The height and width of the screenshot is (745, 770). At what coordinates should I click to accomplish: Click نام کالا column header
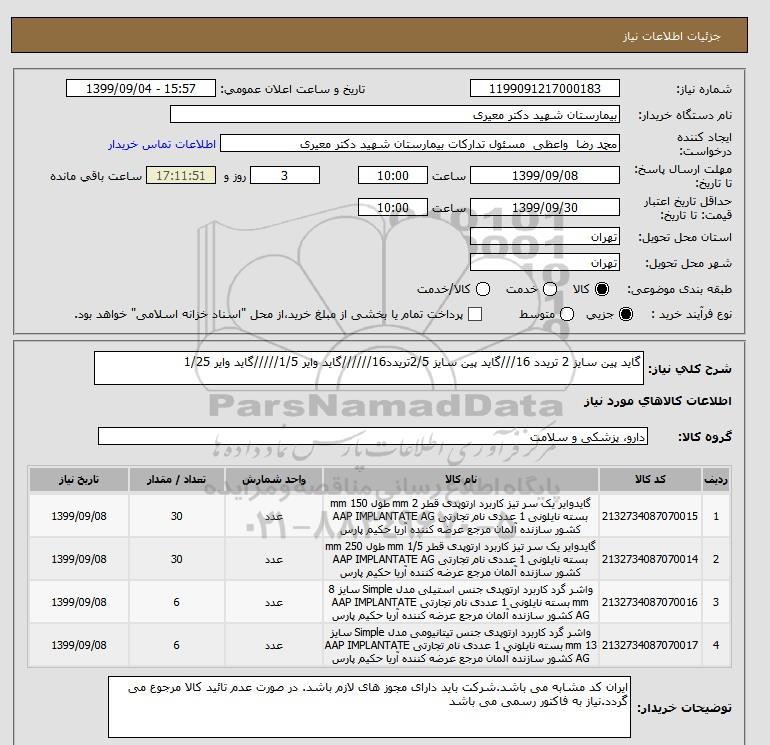pyautogui.click(x=461, y=479)
